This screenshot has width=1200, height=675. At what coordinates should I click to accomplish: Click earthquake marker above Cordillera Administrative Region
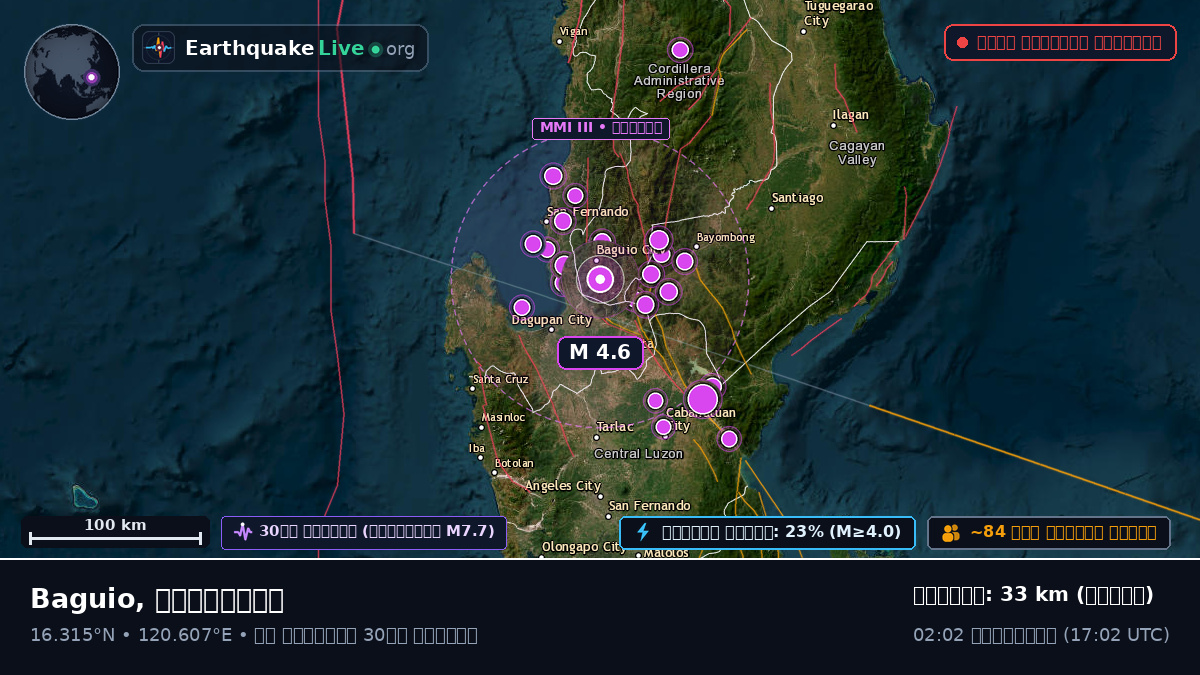[x=680, y=50]
